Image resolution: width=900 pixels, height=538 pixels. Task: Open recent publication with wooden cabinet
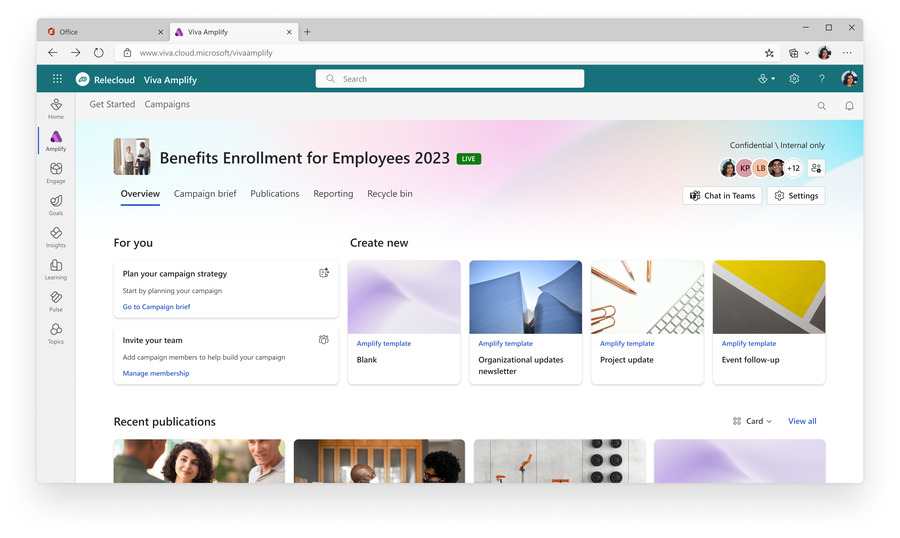(379, 461)
